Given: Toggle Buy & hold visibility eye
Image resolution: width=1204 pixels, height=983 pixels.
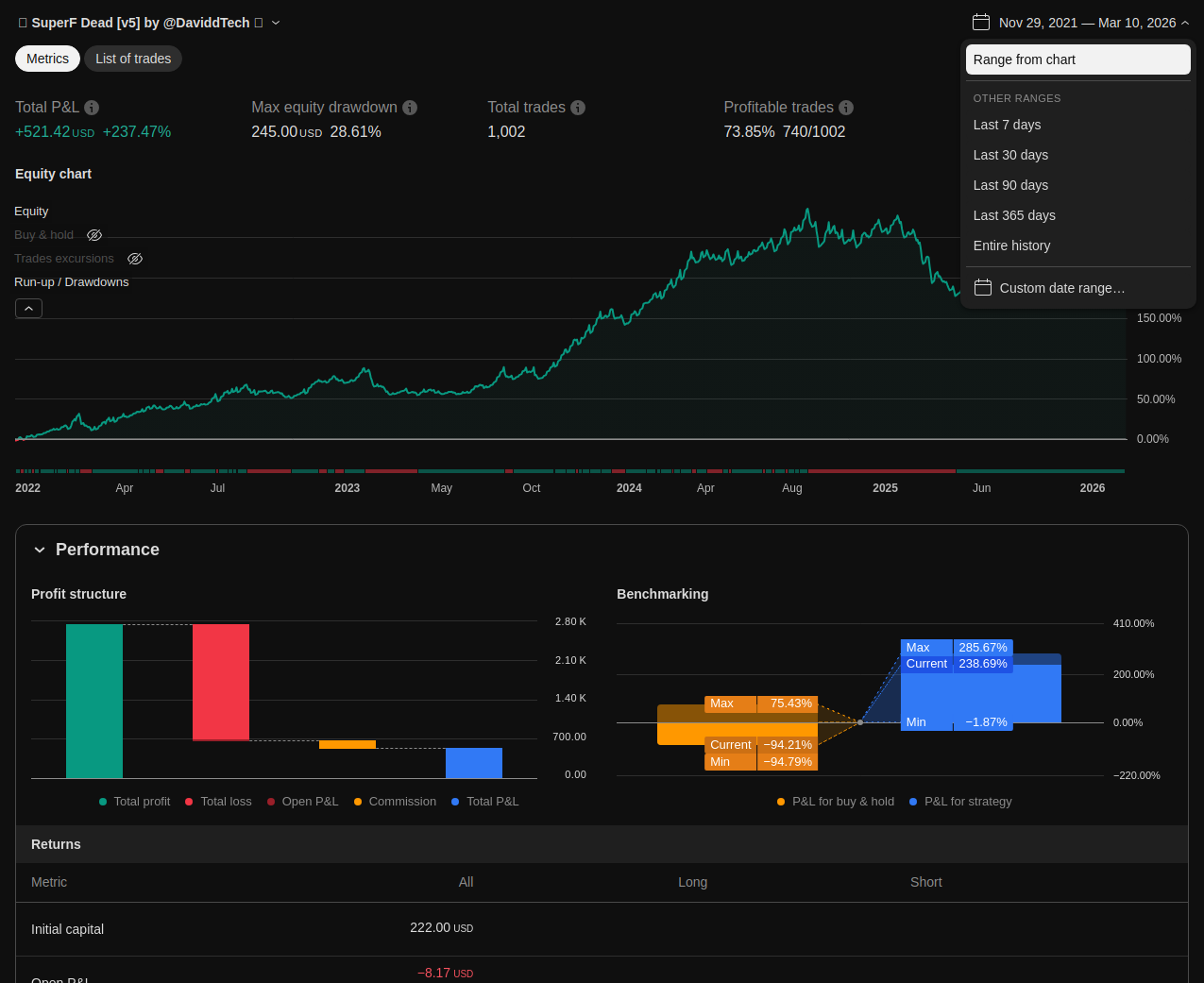Looking at the screenshot, I should [94, 235].
